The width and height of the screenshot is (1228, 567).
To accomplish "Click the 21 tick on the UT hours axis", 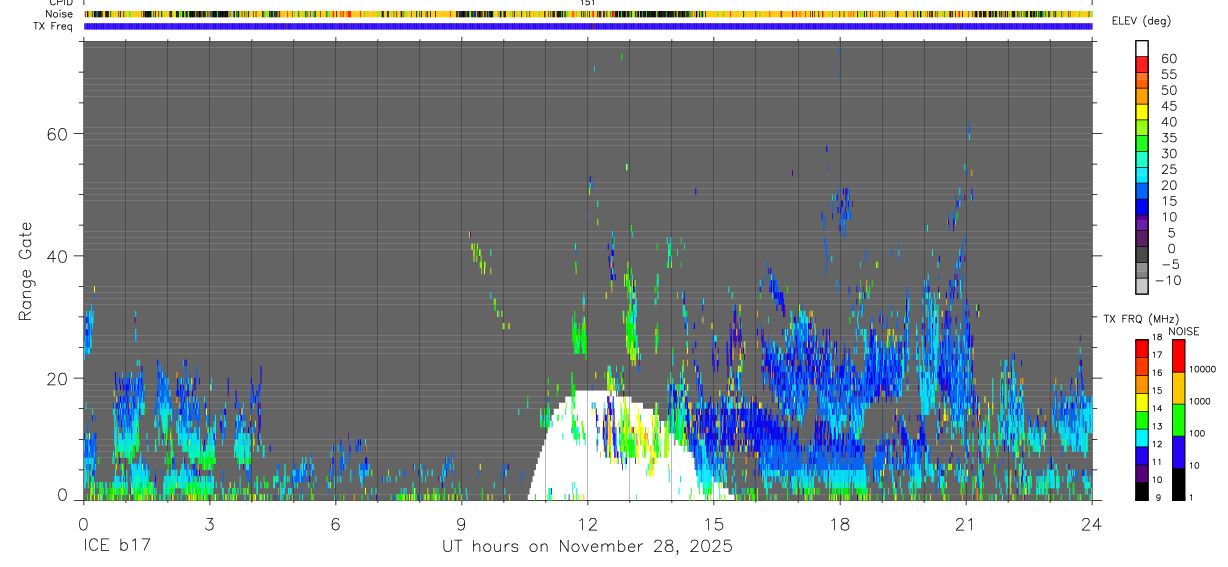I will (x=965, y=524).
